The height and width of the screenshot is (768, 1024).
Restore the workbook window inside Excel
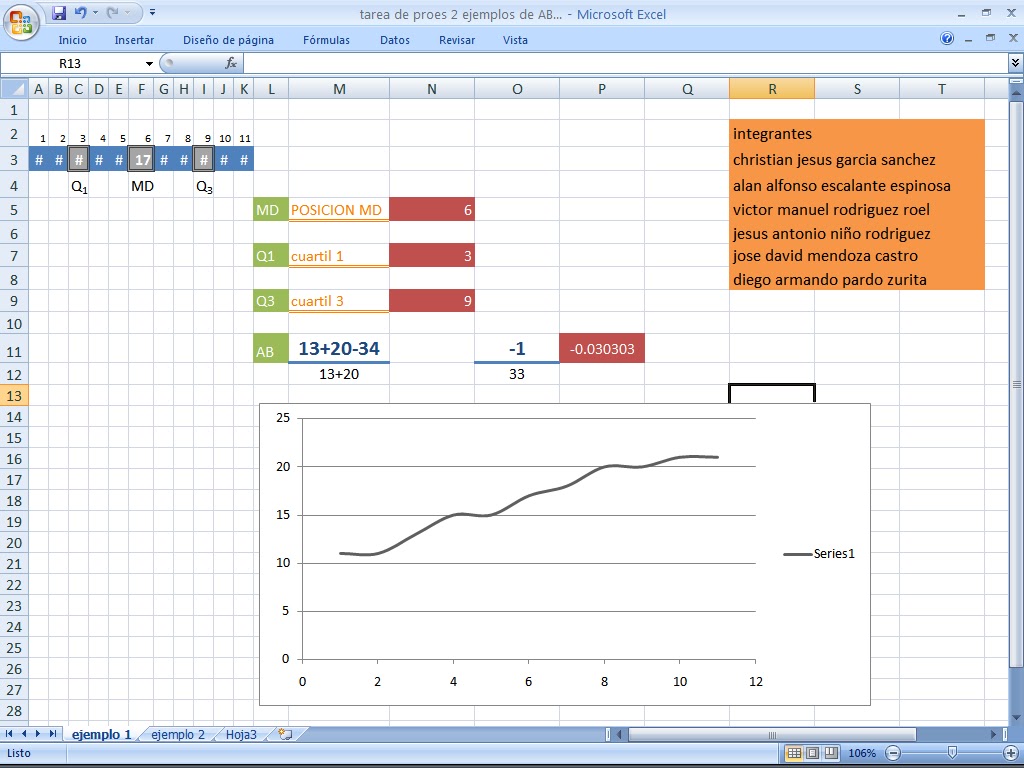(x=991, y=39)
